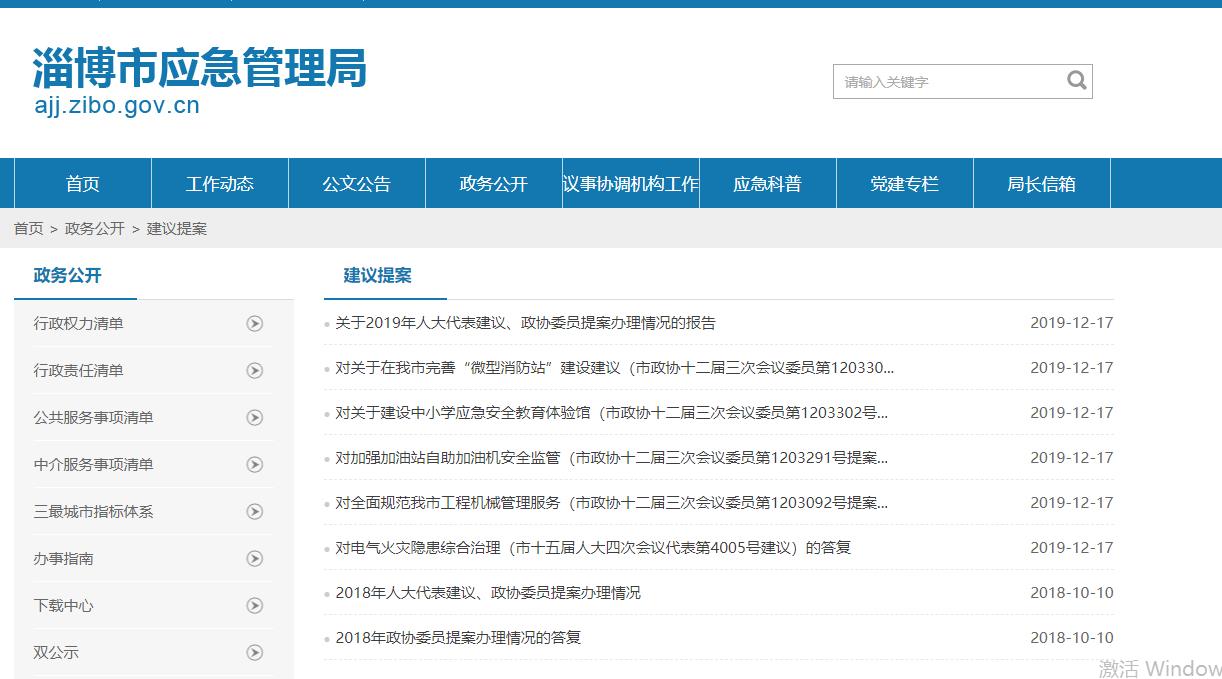Click the 淄博市应急管理局 site logo
1222x679 pixels.
(200, 67)
